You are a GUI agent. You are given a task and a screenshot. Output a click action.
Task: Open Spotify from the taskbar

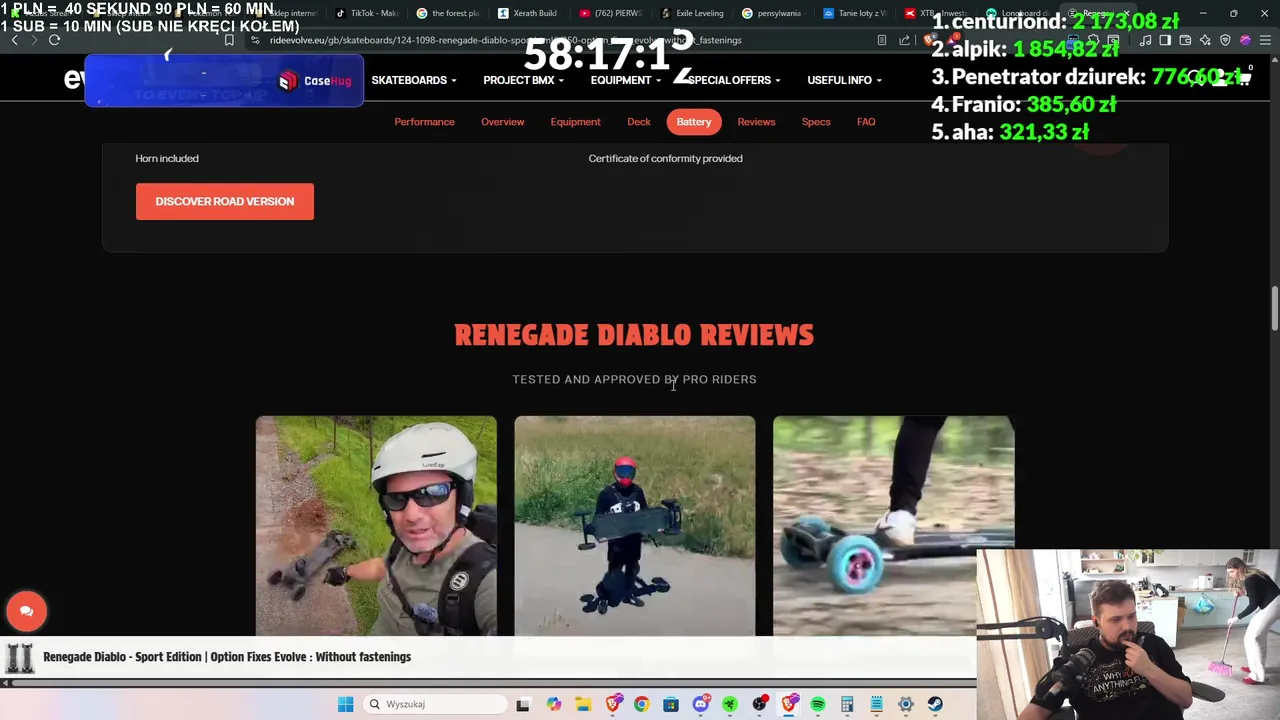pos(818,704)
